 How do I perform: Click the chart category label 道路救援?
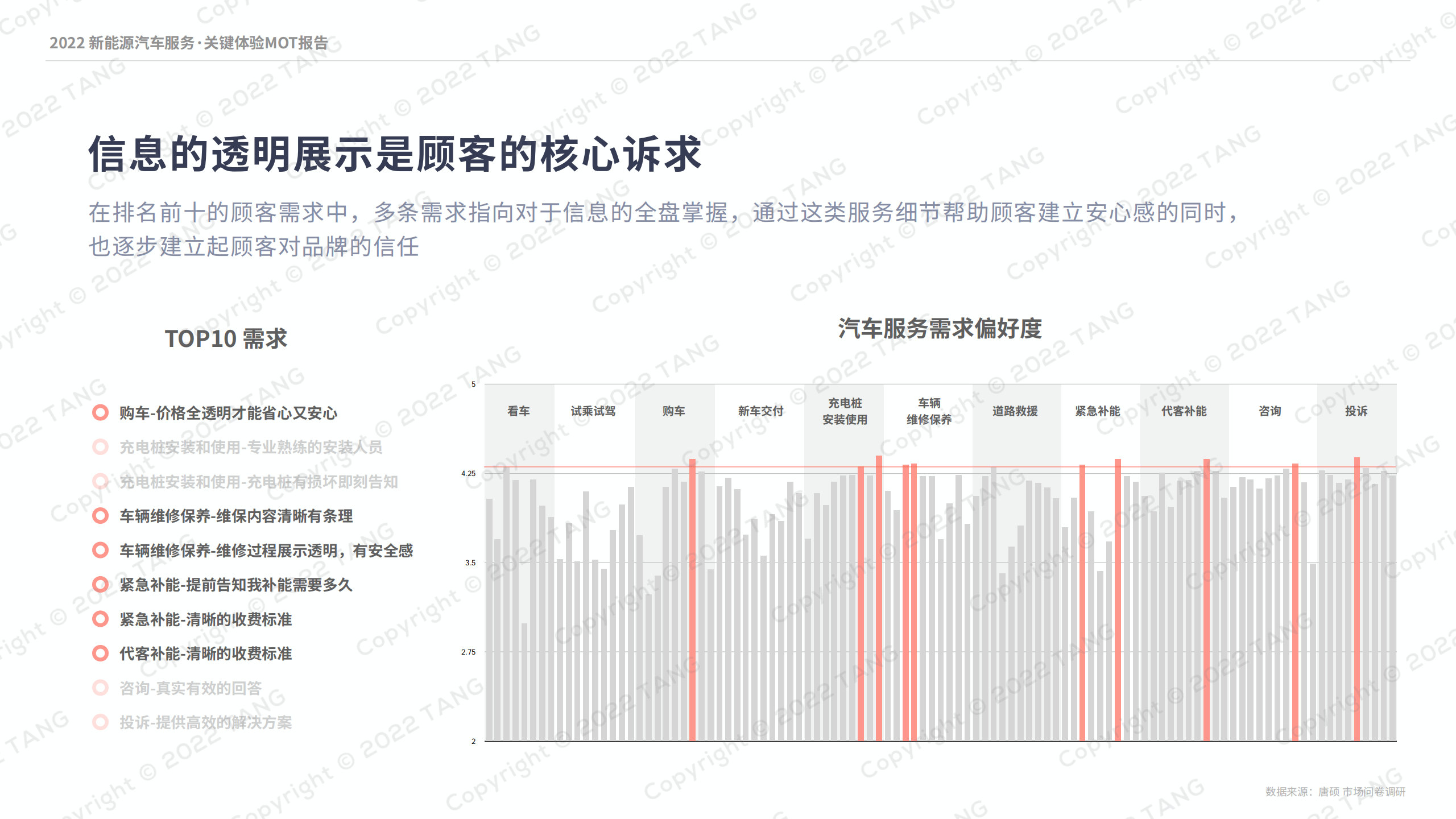point(1015,411)
